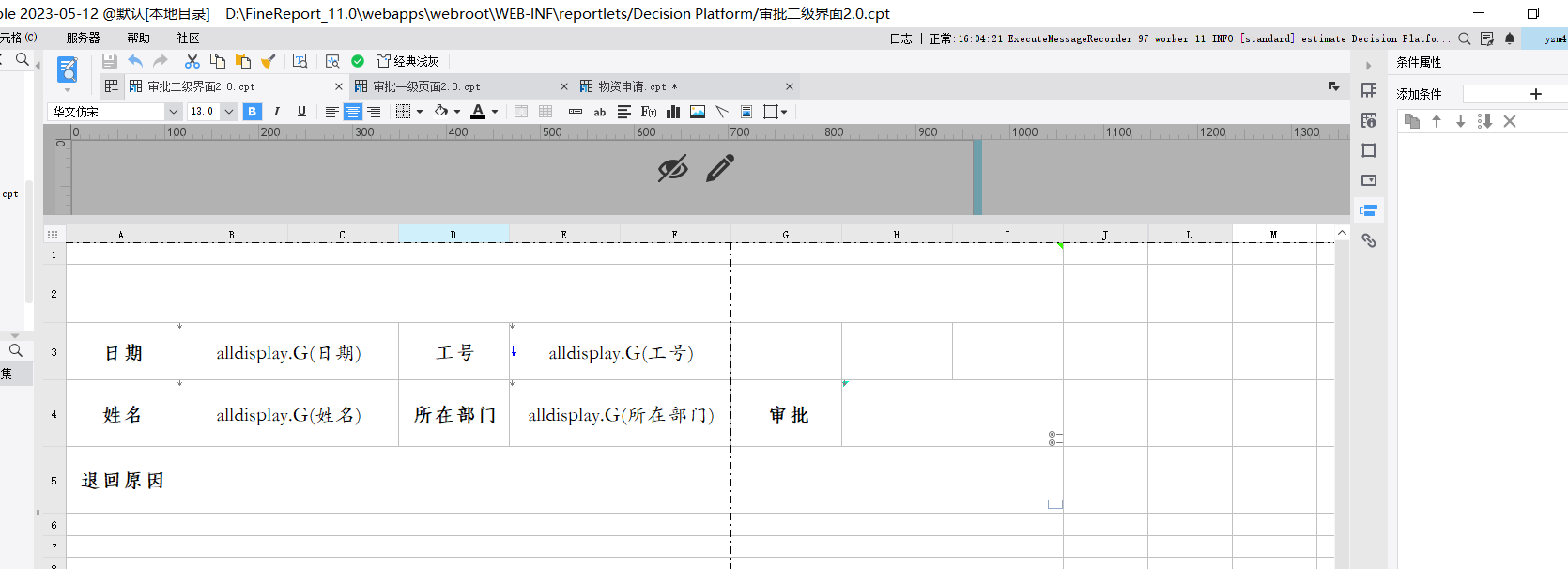Center align cell text
This screenshot has height=569, width=1568.
click(x=353, y=112)
